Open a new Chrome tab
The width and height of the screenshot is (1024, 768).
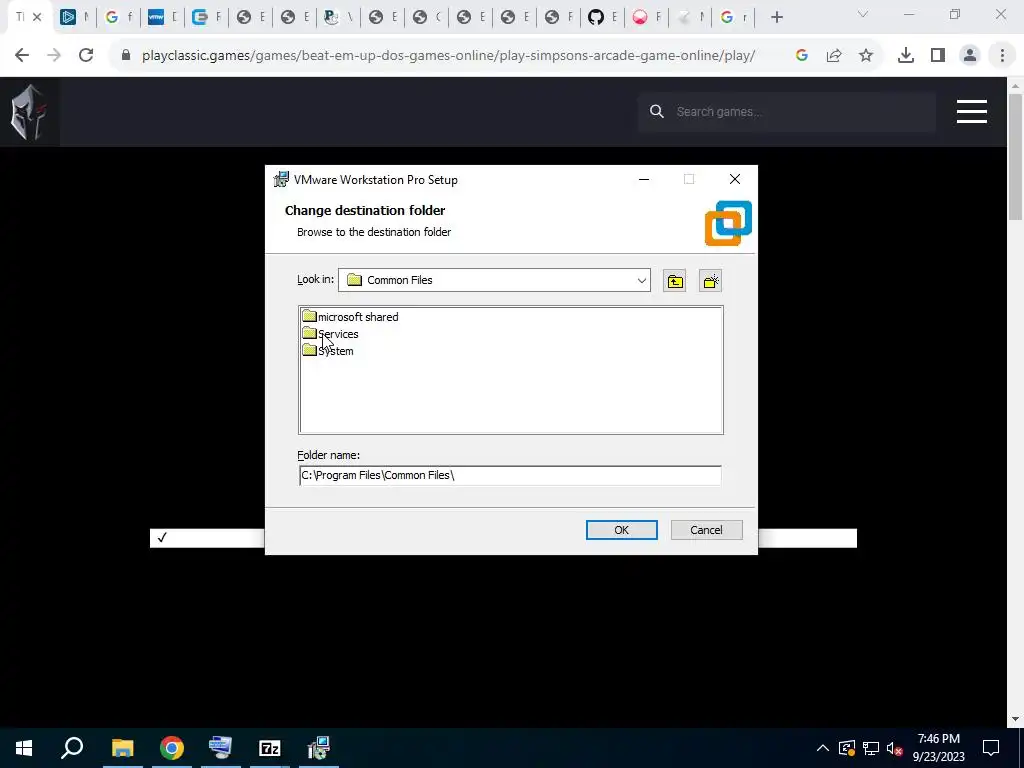pyautogui.click(x=776, y=18)
